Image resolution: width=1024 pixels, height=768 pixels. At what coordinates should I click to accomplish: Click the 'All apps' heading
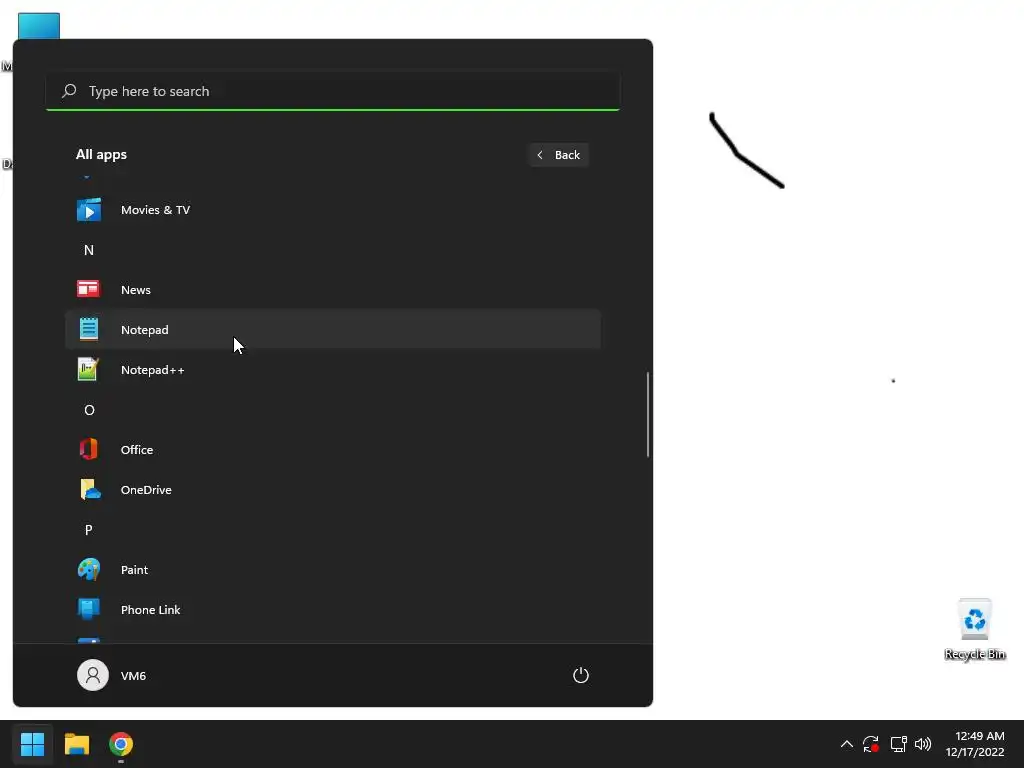point(101,155)
